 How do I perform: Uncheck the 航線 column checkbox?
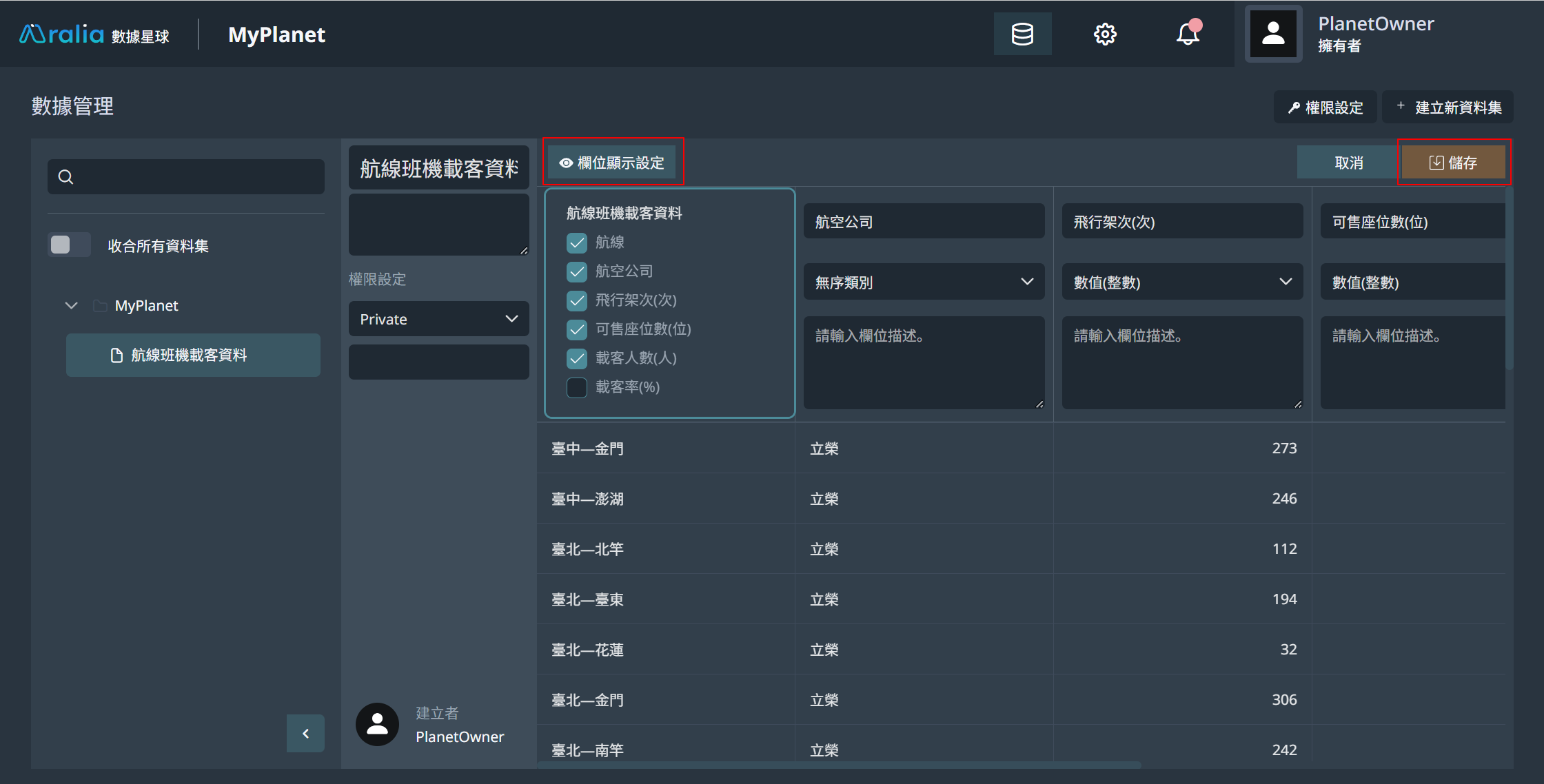pos(577,243)
